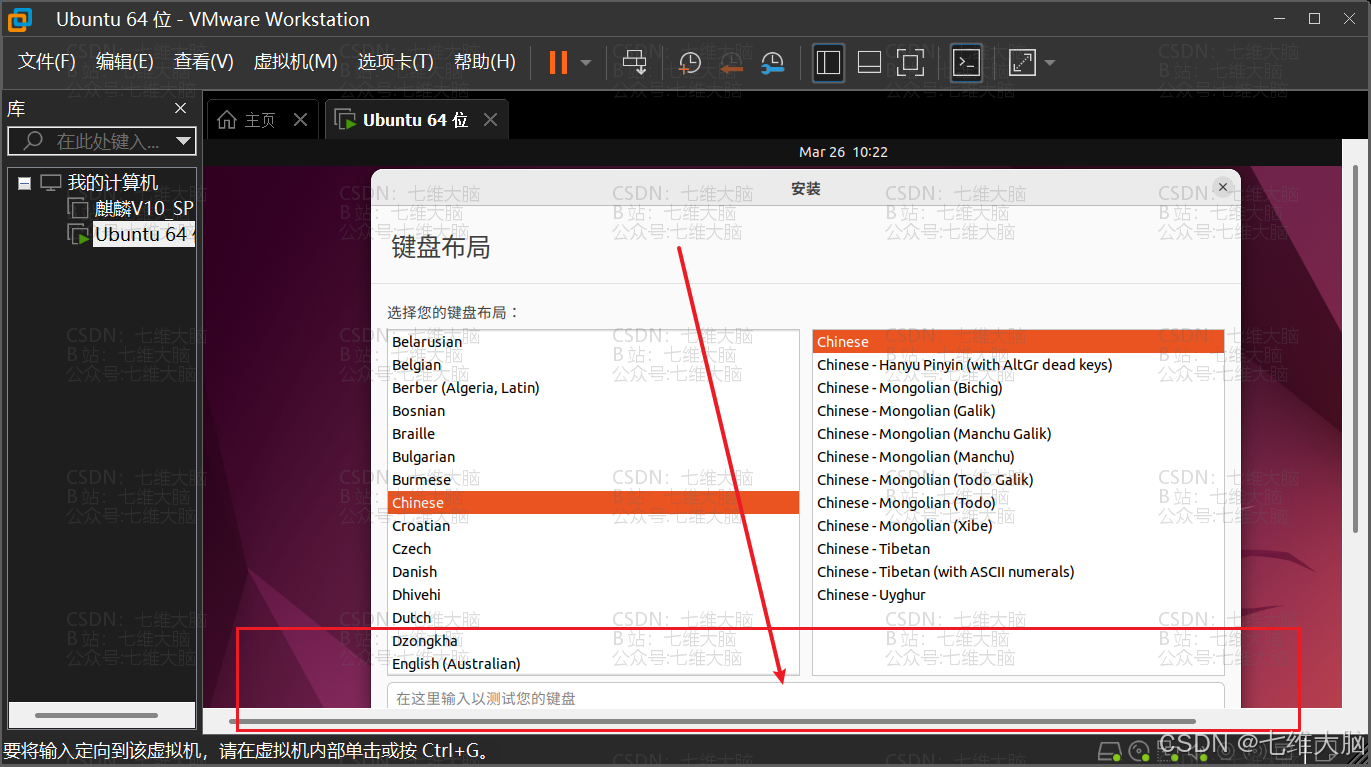This screenshot has width=1371, height=767.
Task: Click the library panel horizontal scrollbar
Action: coord(97,716)
